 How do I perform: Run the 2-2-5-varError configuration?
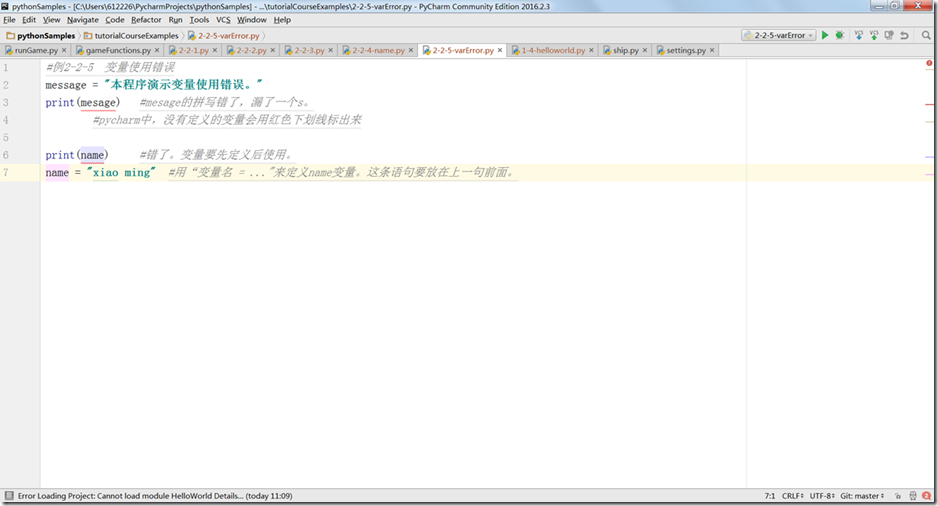pyautogui.click(x=825, y=35)
